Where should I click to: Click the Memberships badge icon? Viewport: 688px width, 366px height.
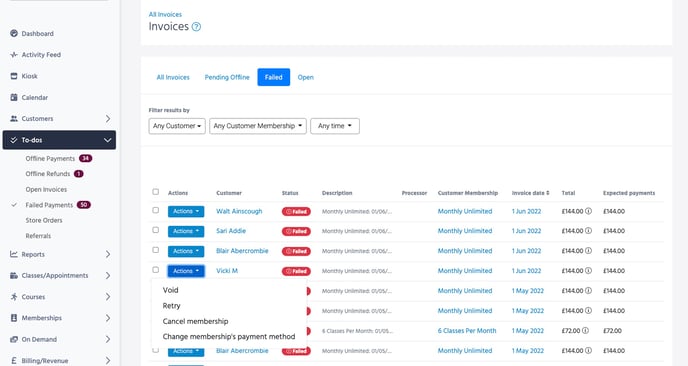[14, 318]
